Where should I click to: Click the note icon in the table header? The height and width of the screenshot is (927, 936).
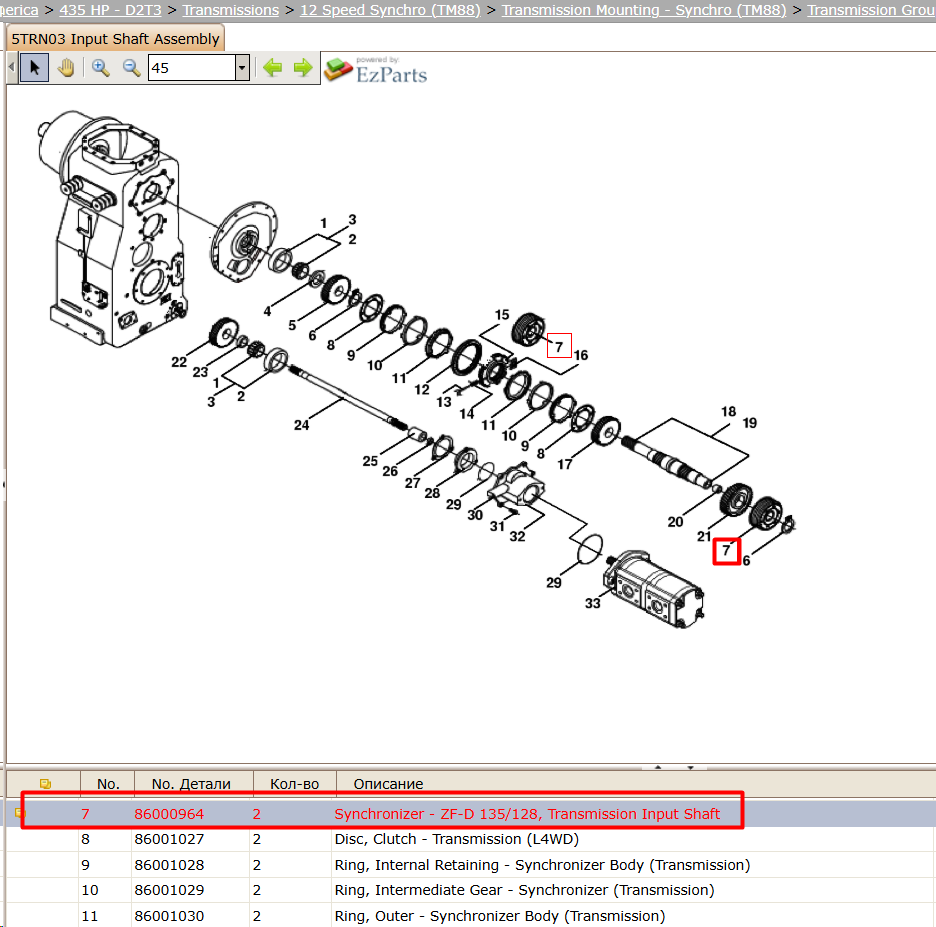tap(45, 784)
